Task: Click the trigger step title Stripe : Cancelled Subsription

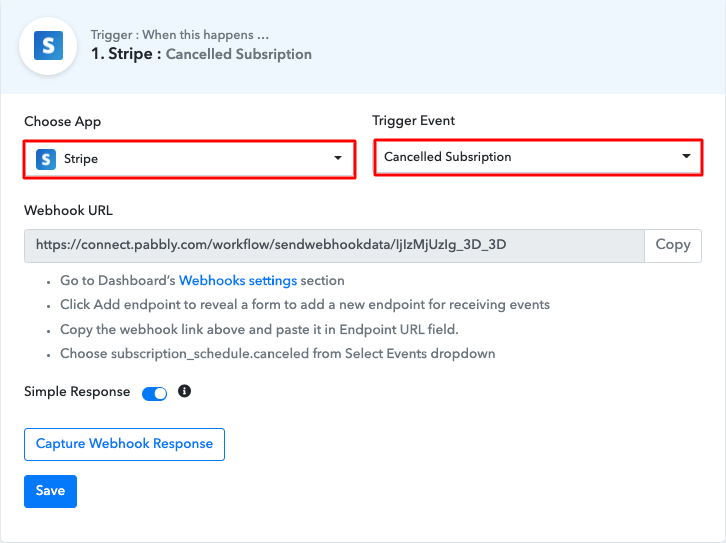Action: click(x=201, y=54)
